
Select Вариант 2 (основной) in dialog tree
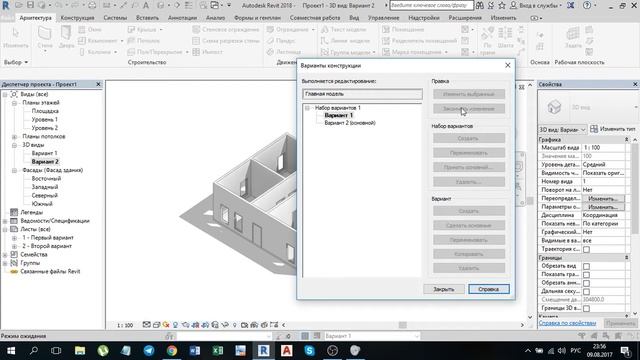pyautogui.click(x=350, y=123)
